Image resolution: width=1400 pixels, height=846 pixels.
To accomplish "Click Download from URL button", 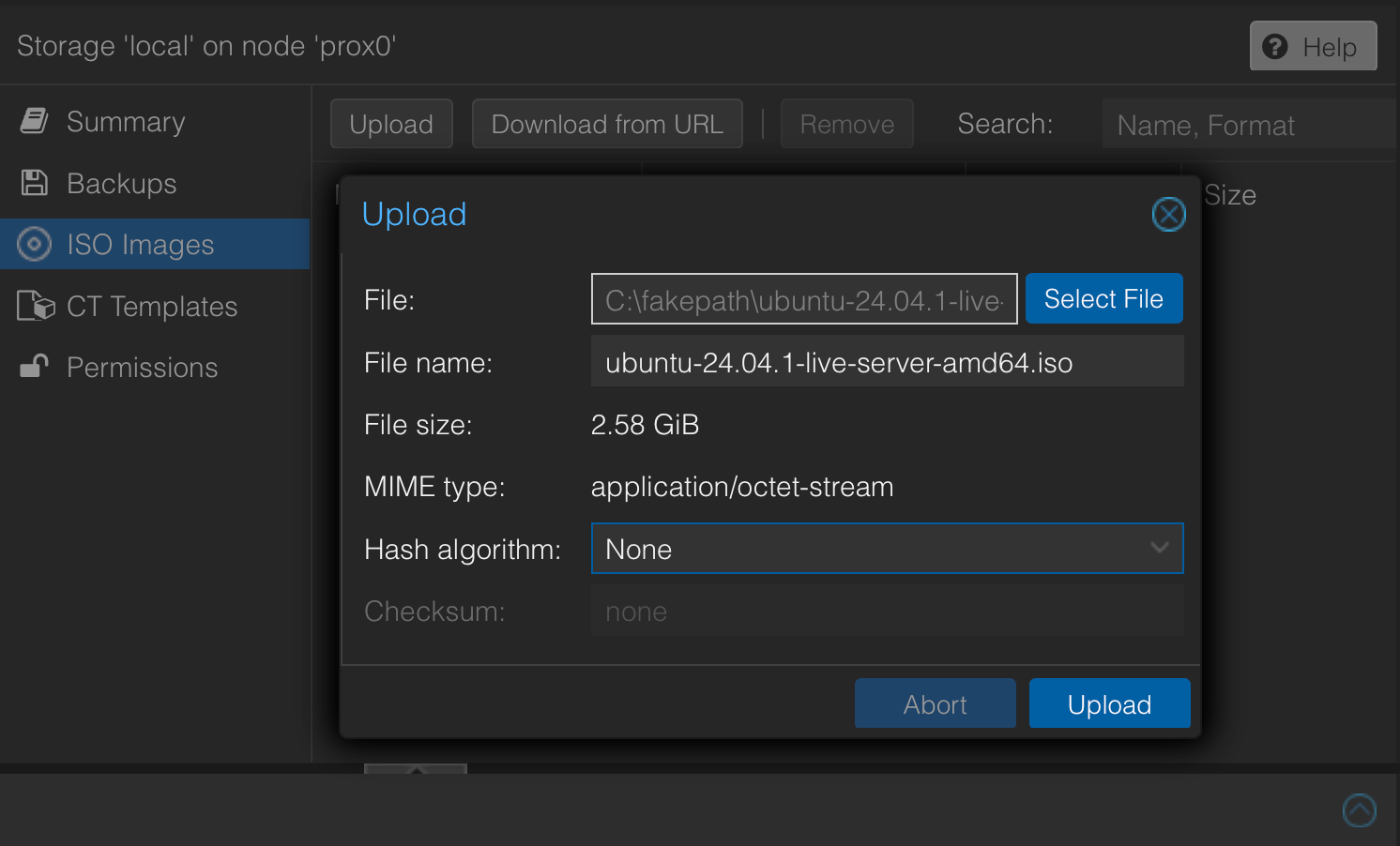I will (x=607, y=124).
